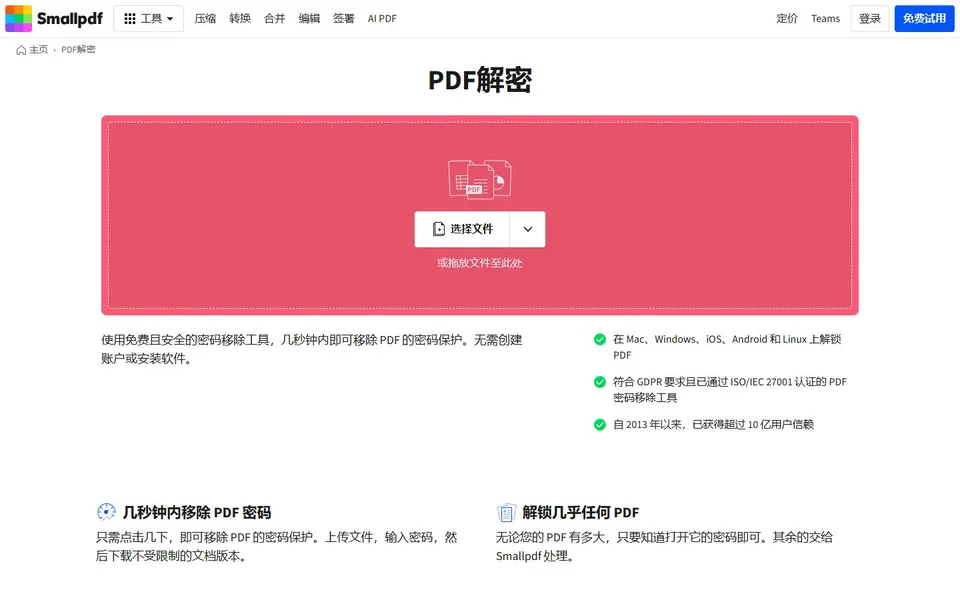Select the 合并 menu item
The height and width of the screenshot is (600, 960).
coord(274,19)
